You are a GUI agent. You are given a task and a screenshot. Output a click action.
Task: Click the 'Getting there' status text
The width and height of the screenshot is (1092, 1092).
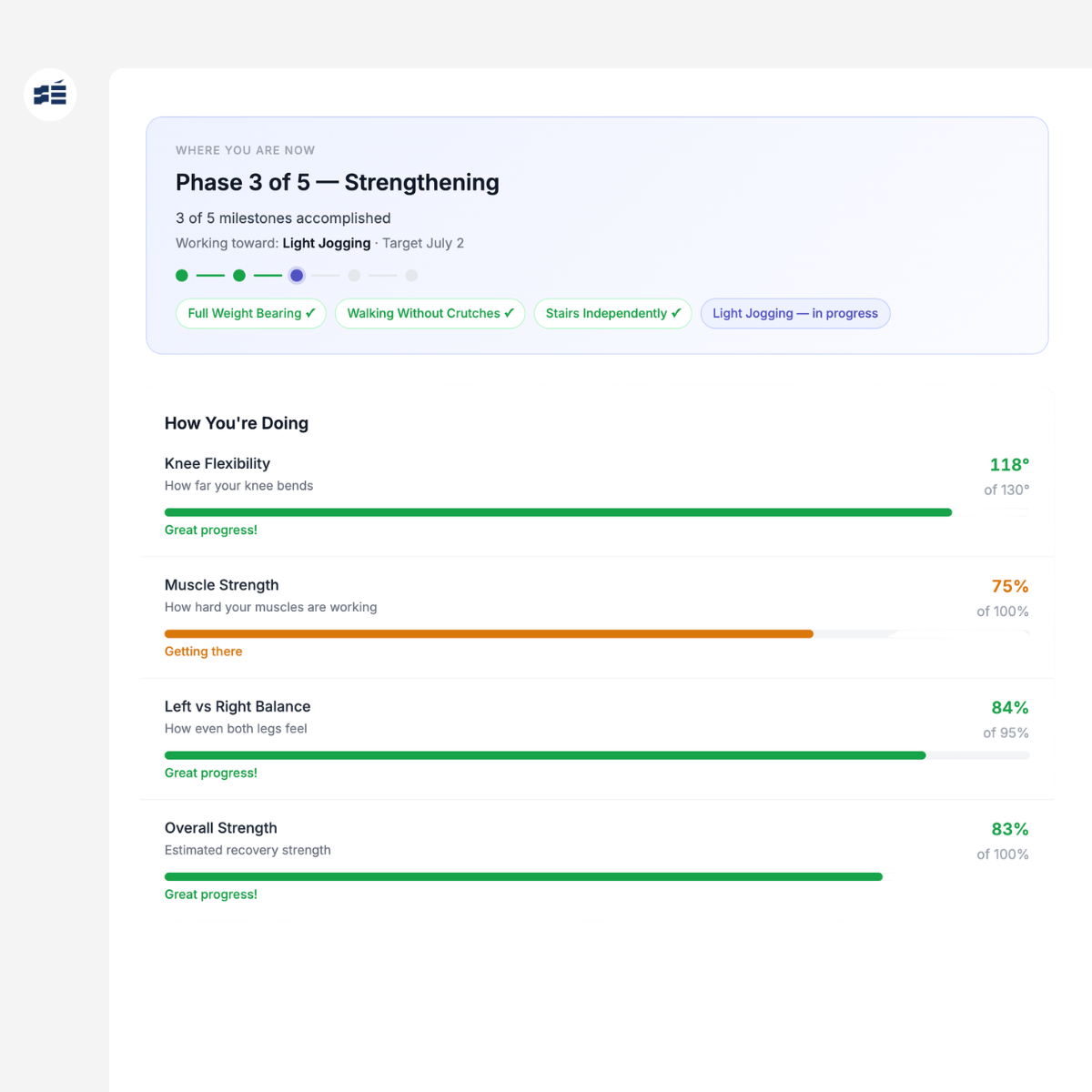204,652
